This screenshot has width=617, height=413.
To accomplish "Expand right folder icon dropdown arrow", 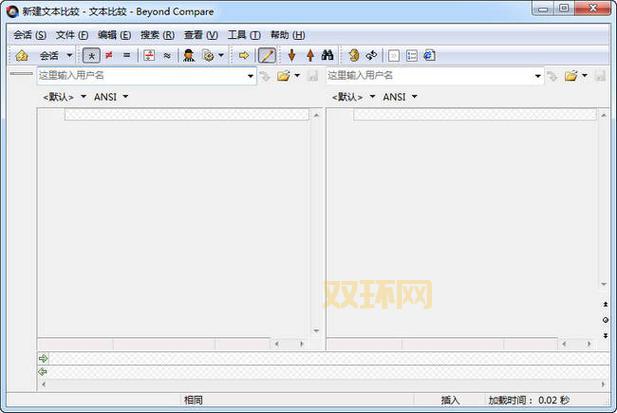I will pos(585,75).
